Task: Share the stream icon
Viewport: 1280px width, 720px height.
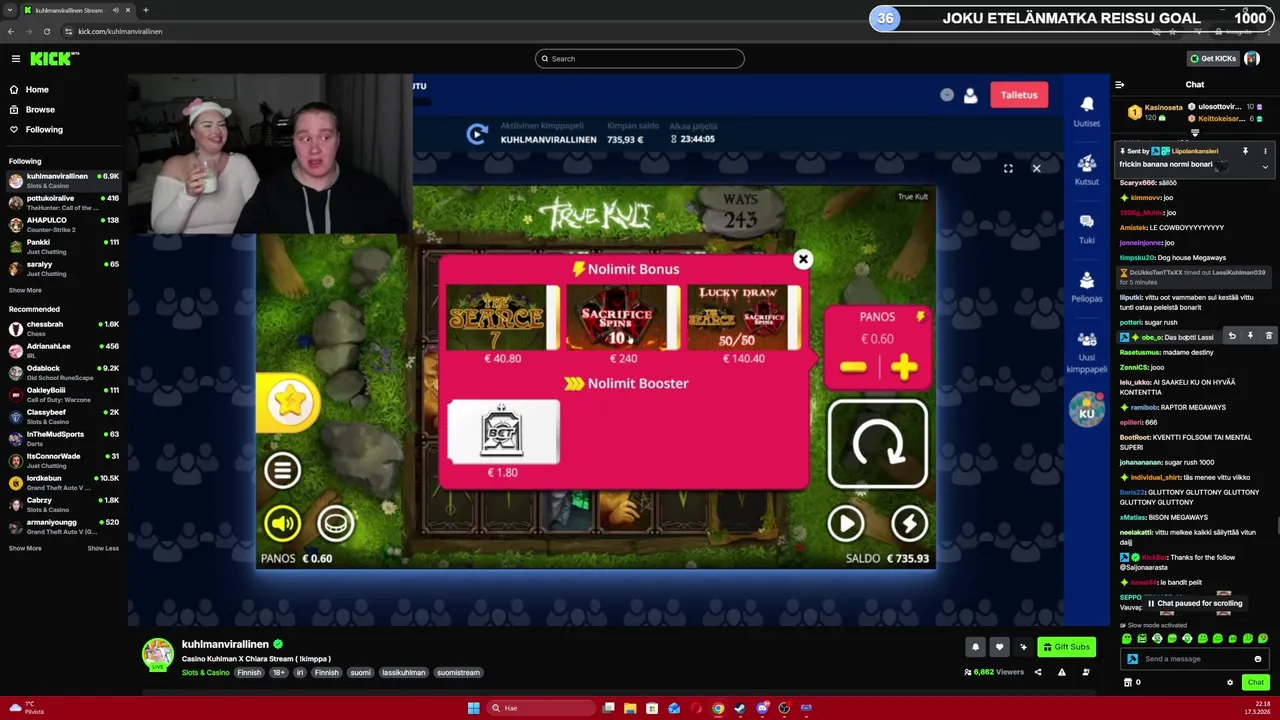Action: click(1037, 672)
